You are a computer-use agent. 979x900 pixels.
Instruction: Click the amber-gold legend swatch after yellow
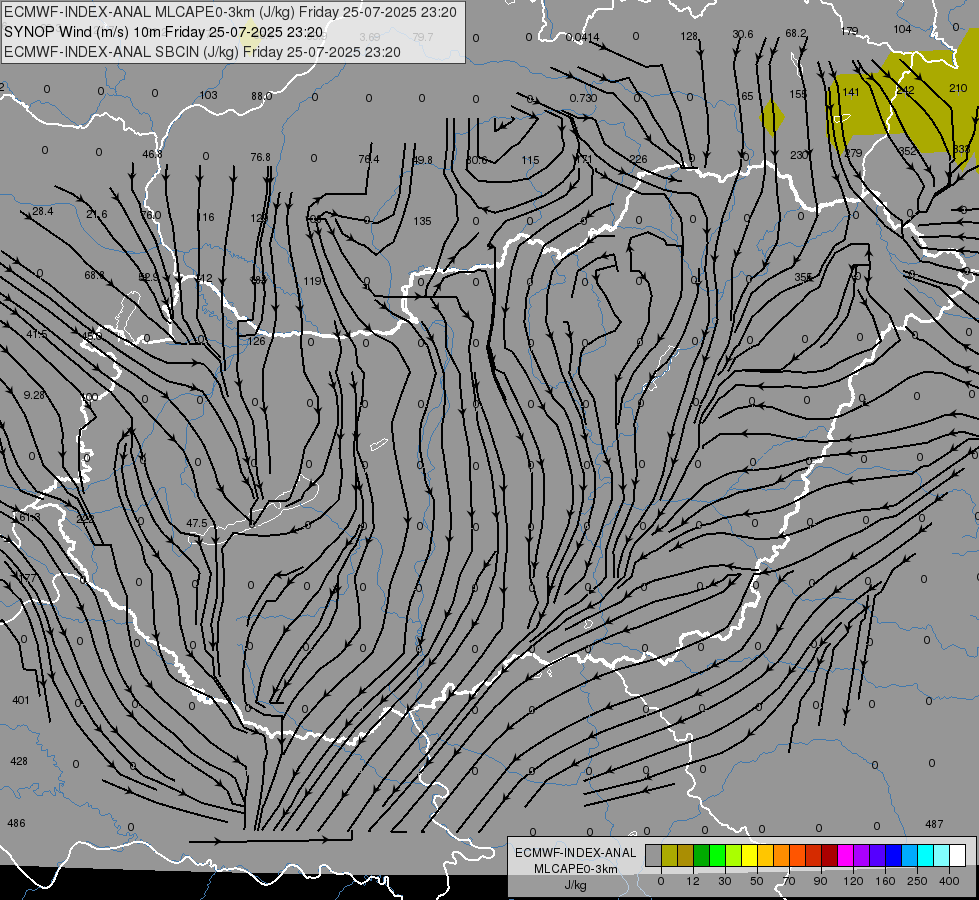click(765, 855)
